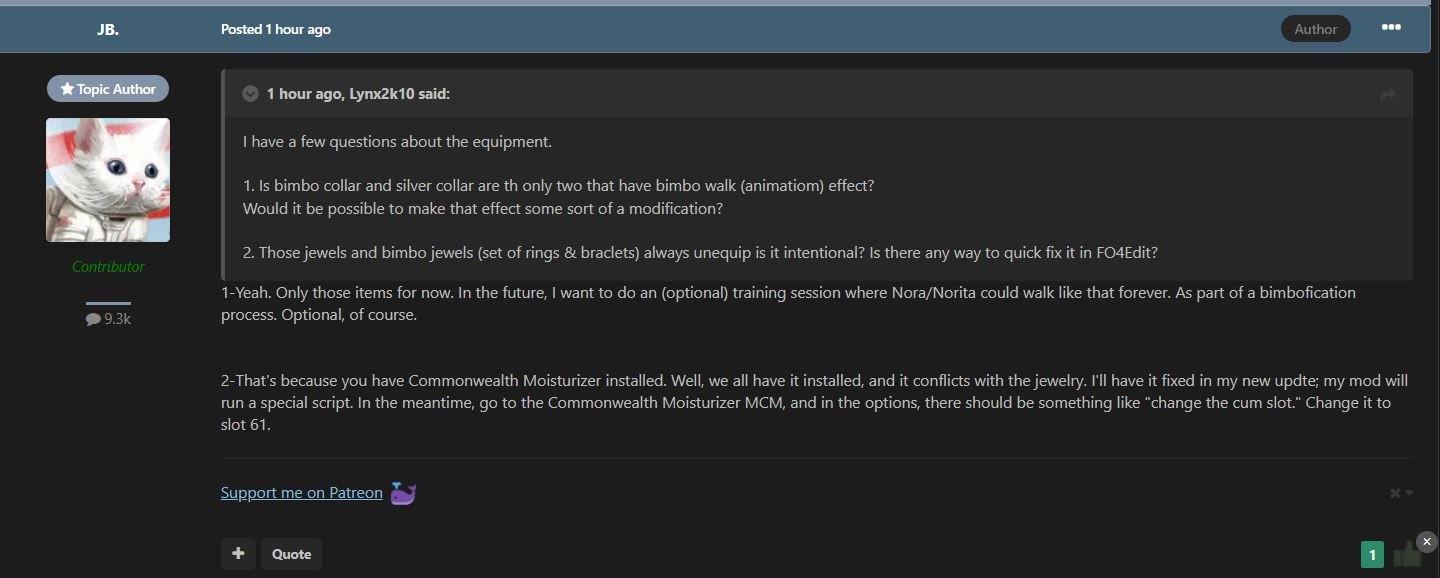This screenshot has width=1440, height=578.
Task: Click the thumbs-up like icon
Action: click(x=1405, y=553)
